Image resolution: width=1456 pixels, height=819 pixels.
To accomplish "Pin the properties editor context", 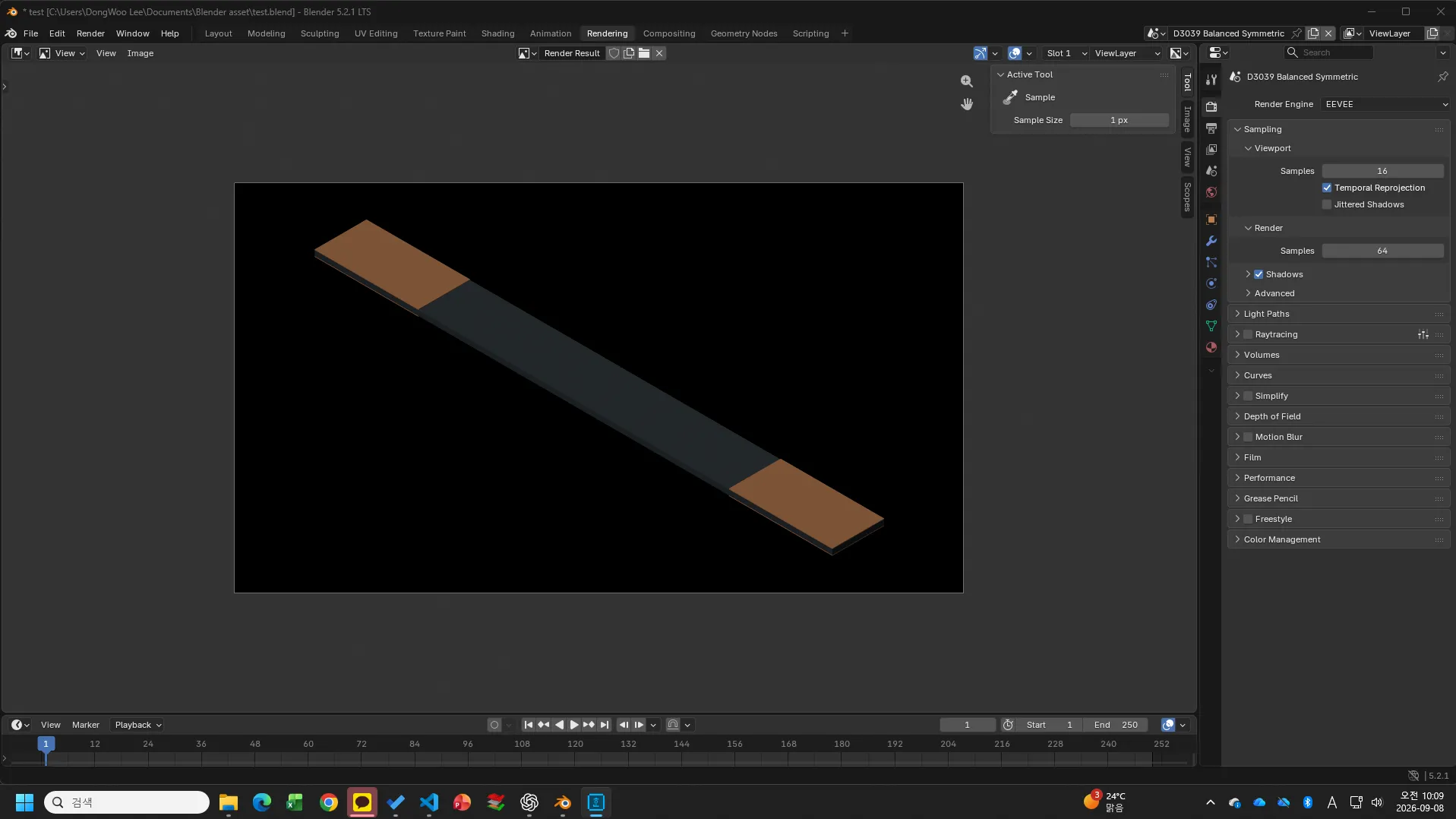I will click(x=1442, y=77).
